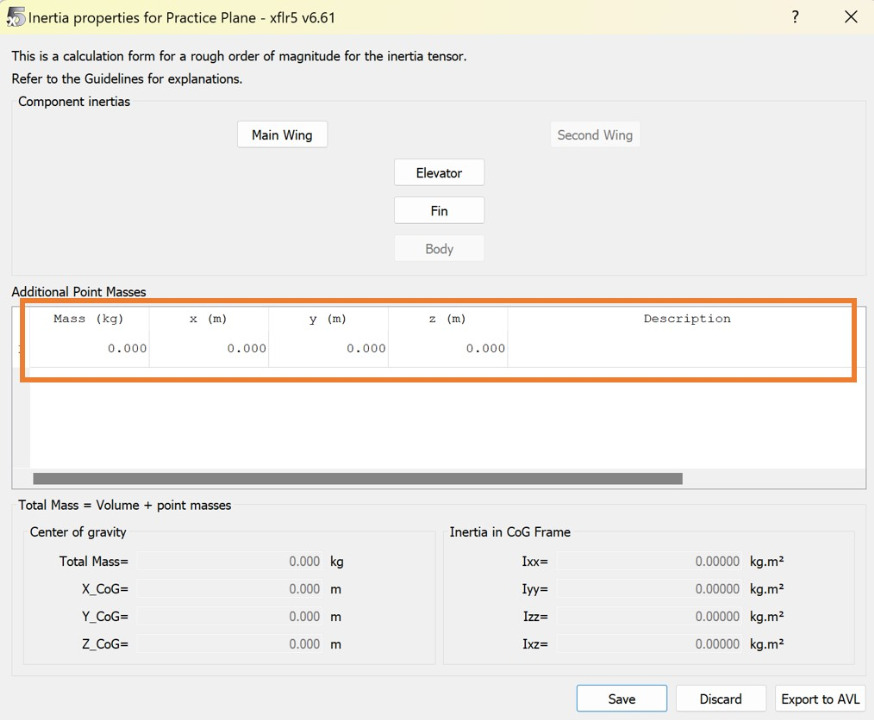Click the Save button
This screenshot has width=874, height=720.
coord(621,699)
